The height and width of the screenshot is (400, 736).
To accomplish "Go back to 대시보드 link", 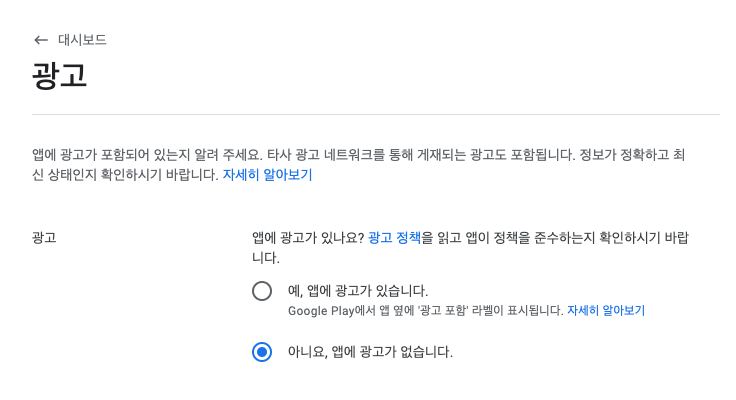I will coord(82,40).
